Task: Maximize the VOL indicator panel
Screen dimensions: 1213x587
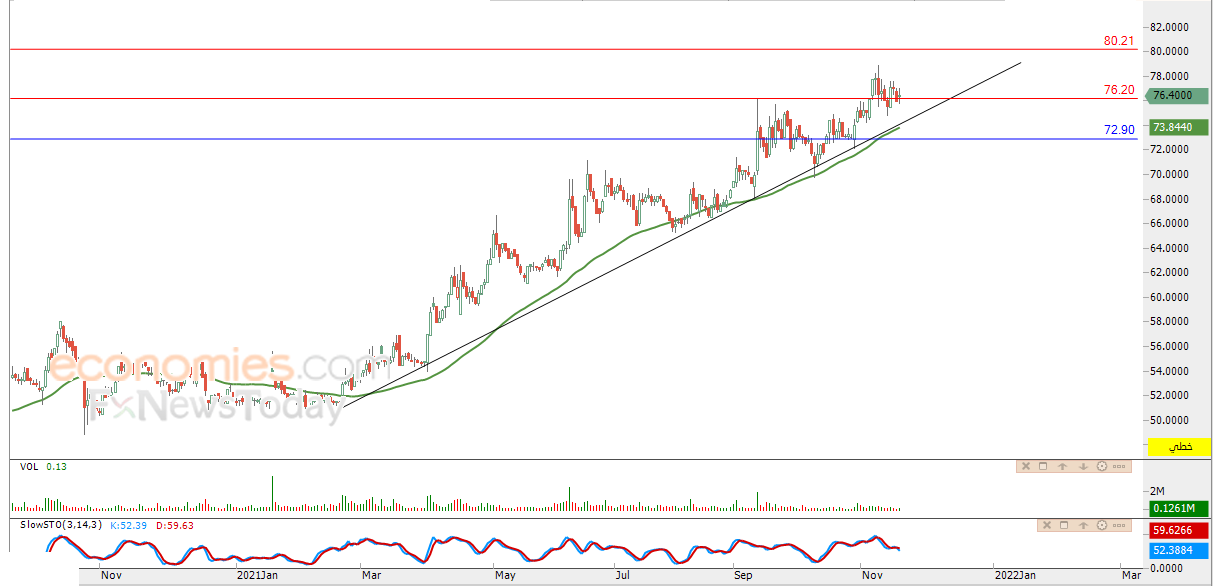Action: (1043, 466)
